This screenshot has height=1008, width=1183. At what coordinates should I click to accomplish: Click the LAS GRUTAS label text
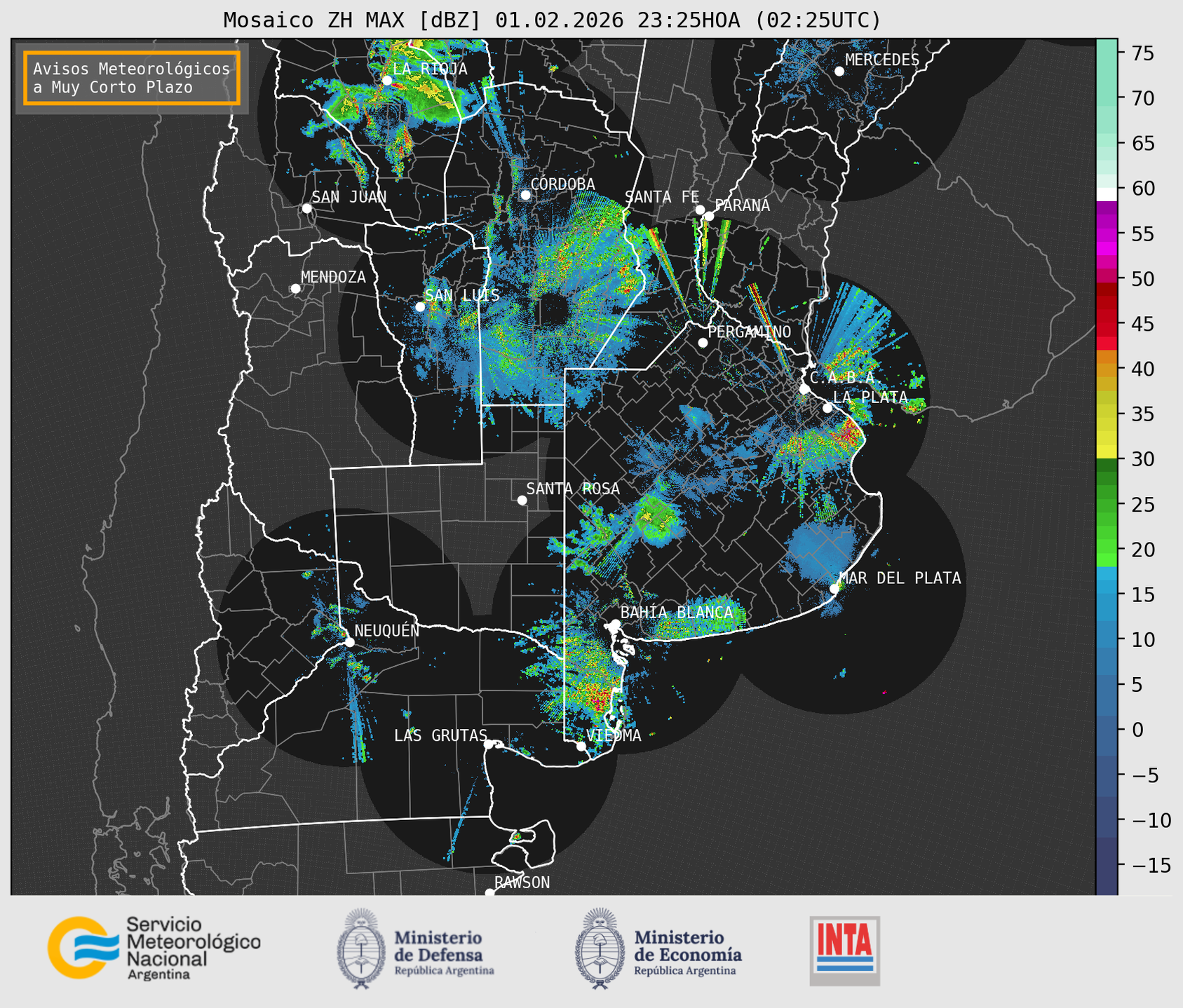pos(440,735)
